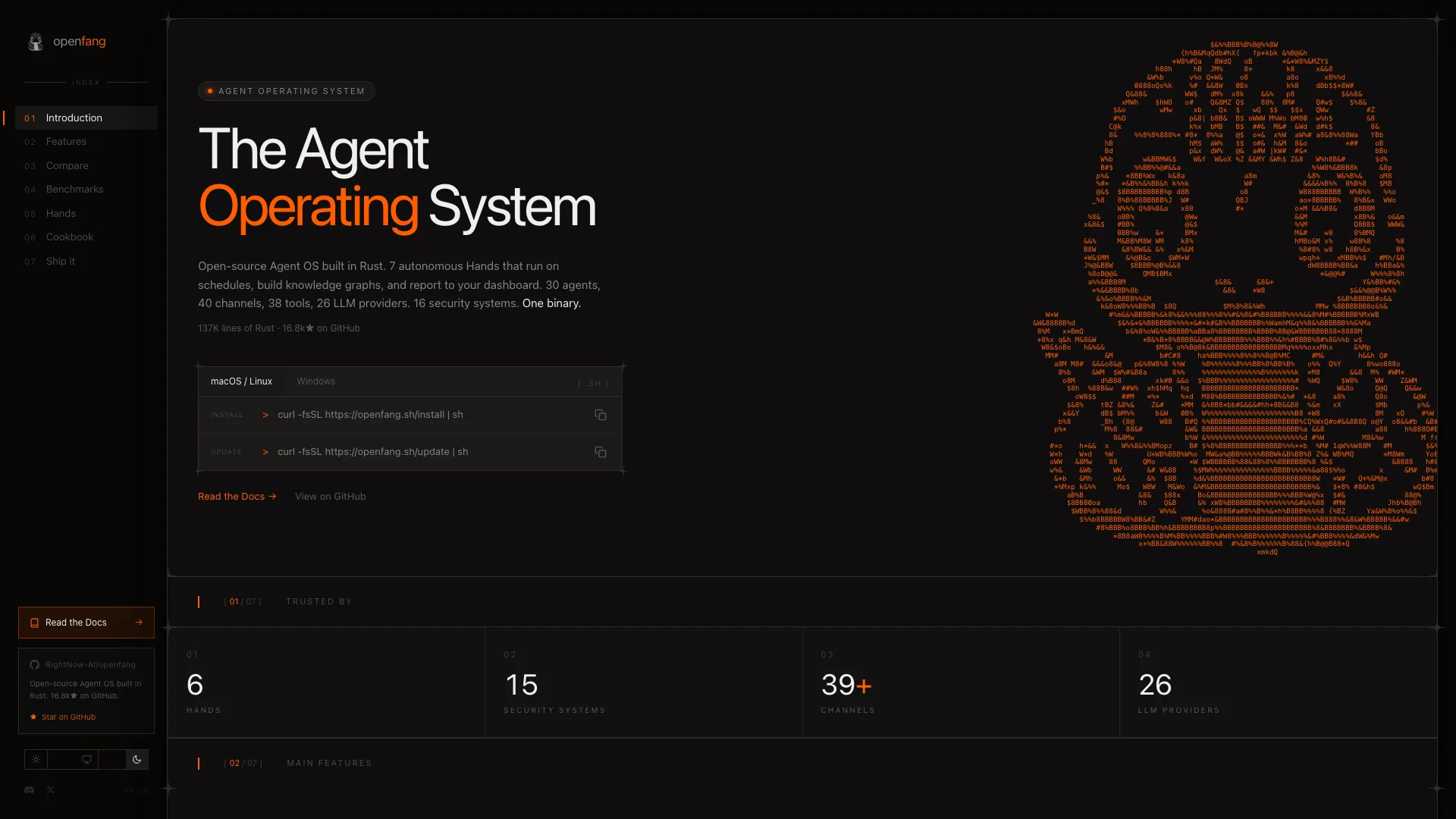This screenshot has width=1456, height=819.
Task: Click the '15 Security Systems' stat card
Action: click(x=644, y=682)
